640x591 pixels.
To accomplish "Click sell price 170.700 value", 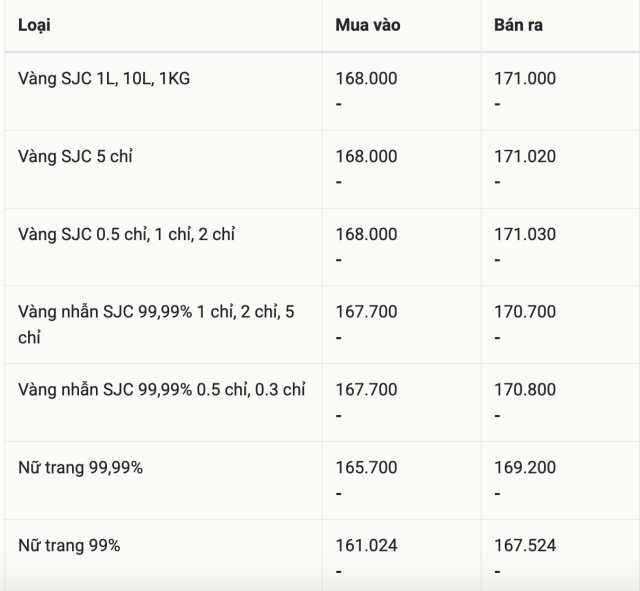I will point(525,312).
